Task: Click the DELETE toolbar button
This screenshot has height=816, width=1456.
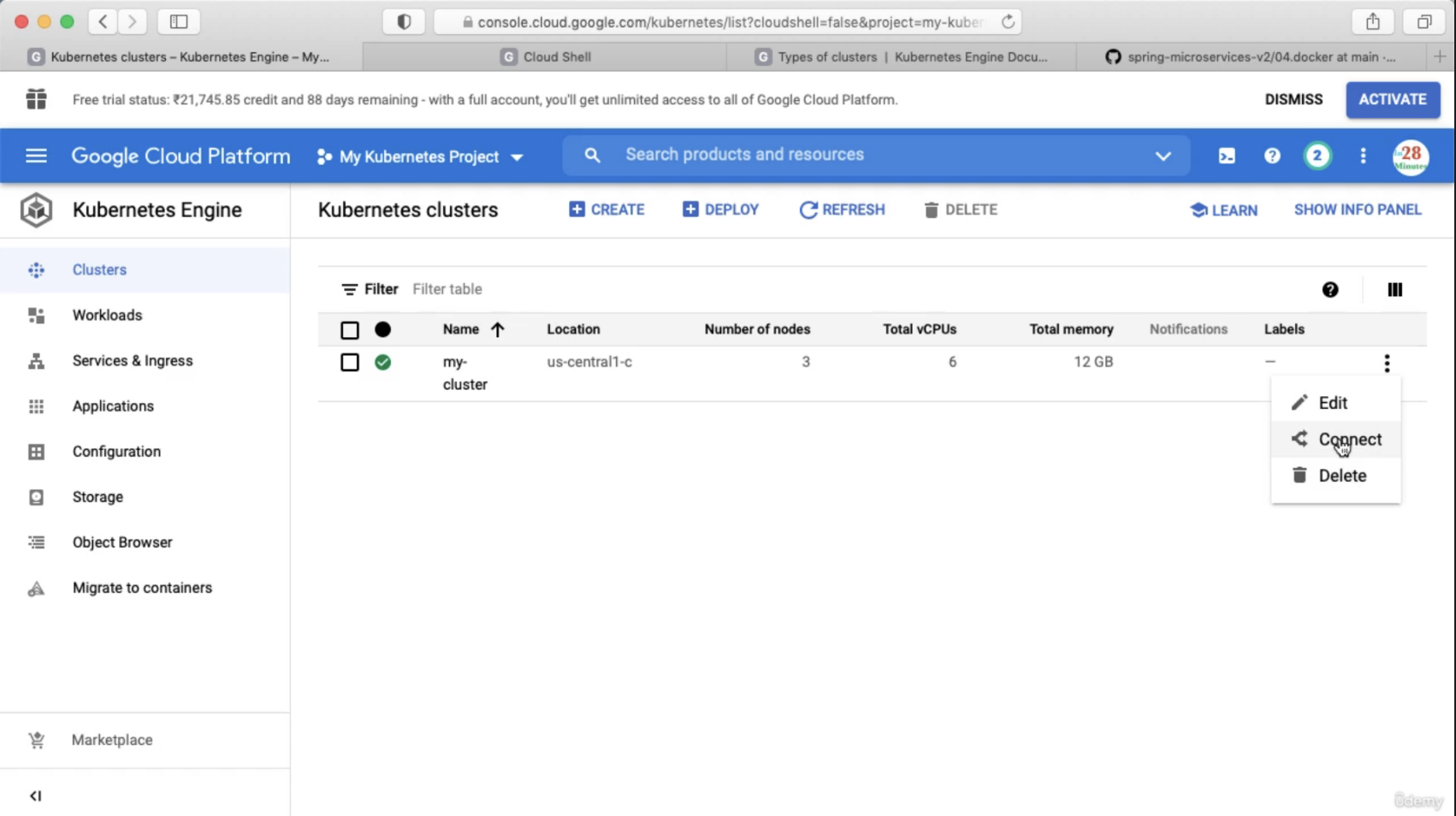Action: point(960,210)
